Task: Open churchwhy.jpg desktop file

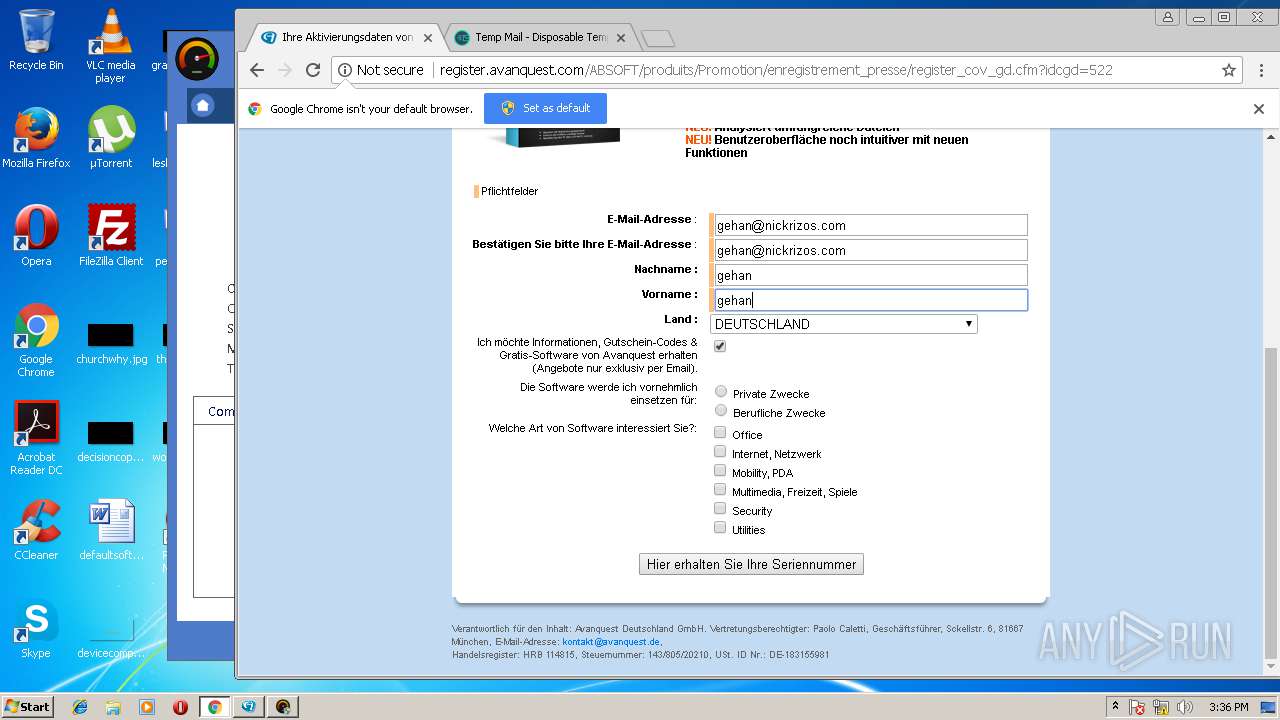Action: tap(111, 343)
